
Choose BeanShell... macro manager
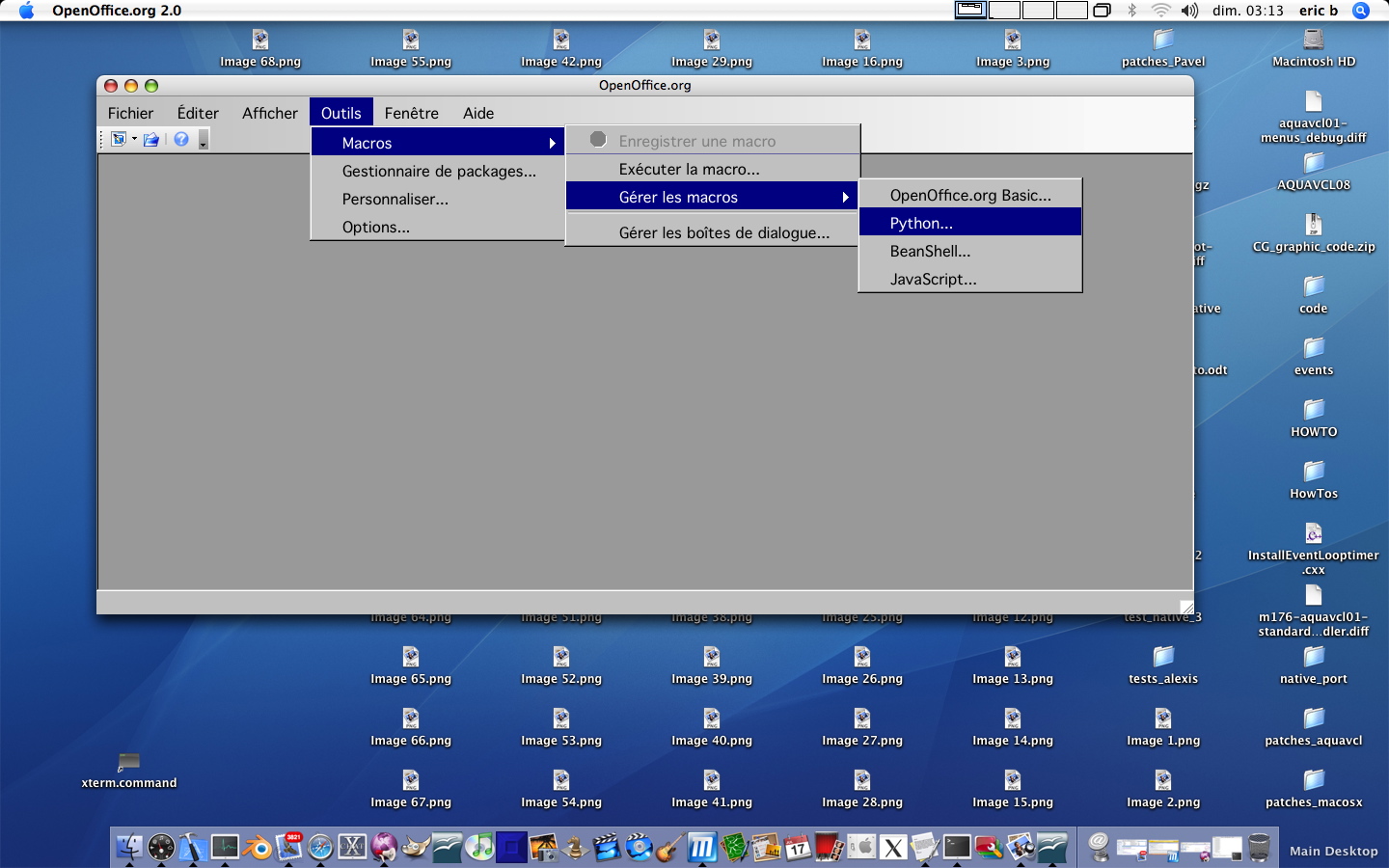970,251
